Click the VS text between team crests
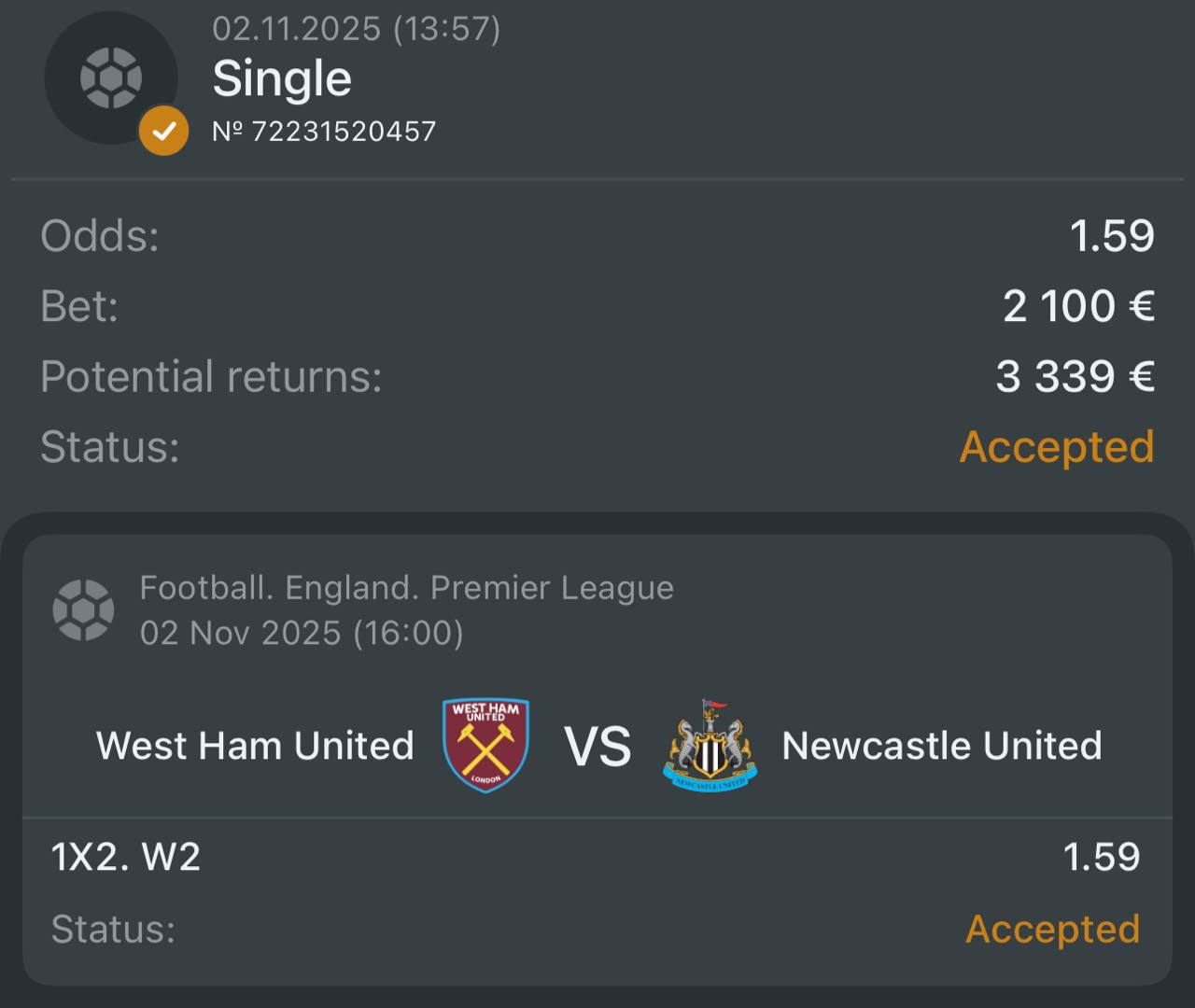 coord(597,747)
